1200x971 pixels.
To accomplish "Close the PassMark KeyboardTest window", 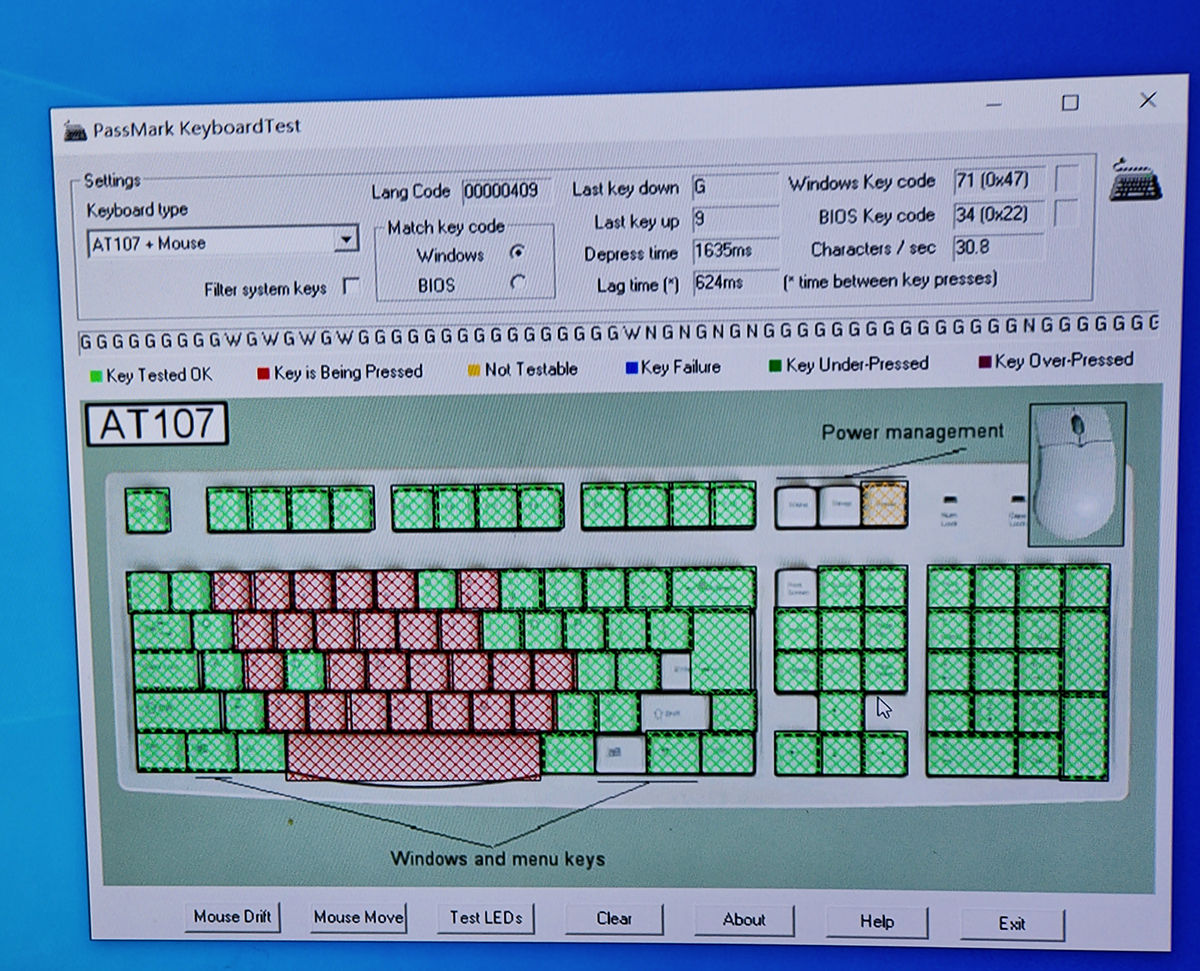I will [1148, 100].
